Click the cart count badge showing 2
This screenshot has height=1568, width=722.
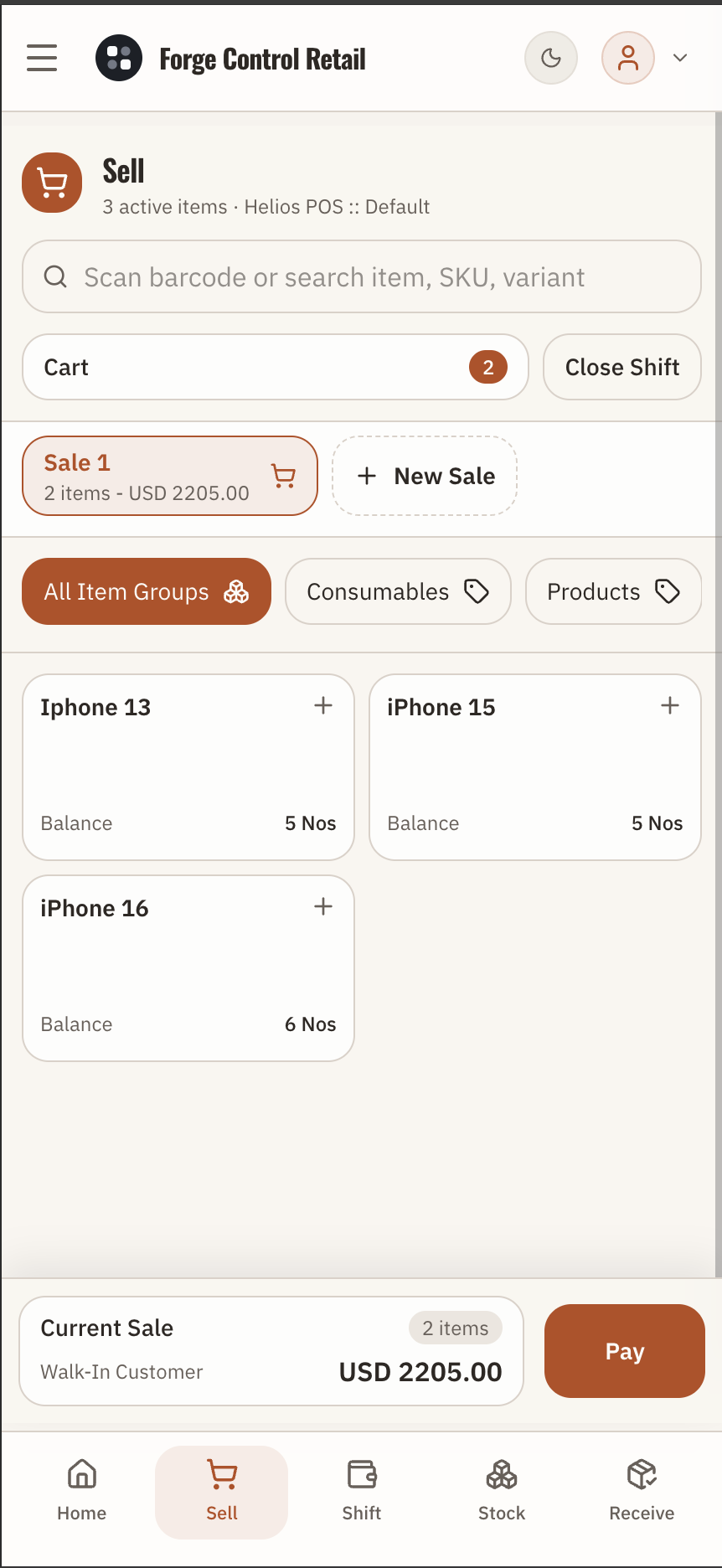pos(488,367)
